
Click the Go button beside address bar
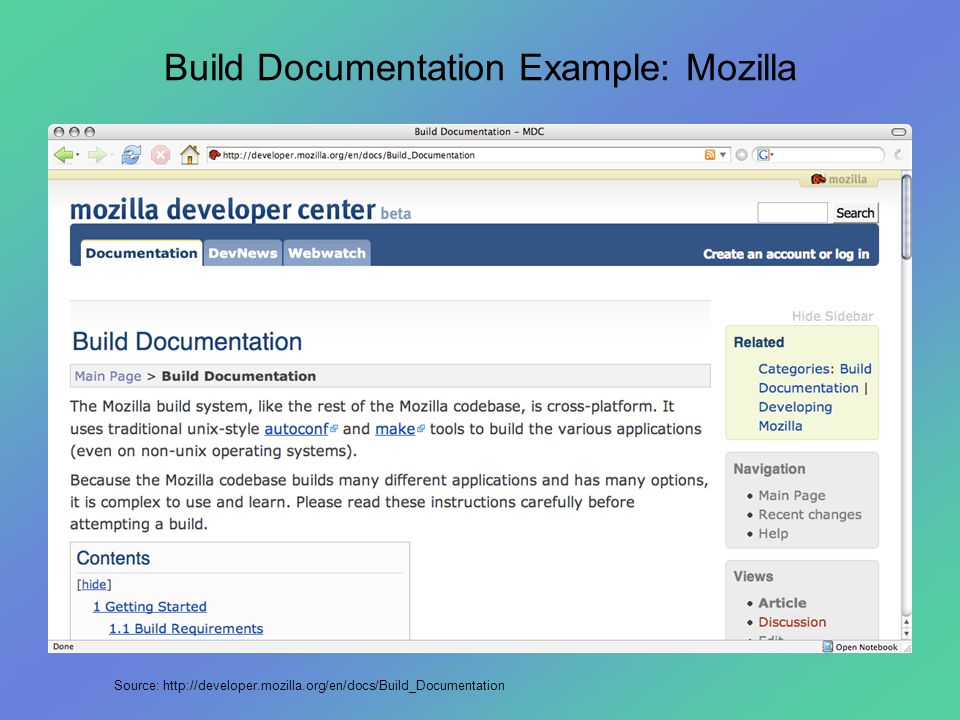pos(741,155)
